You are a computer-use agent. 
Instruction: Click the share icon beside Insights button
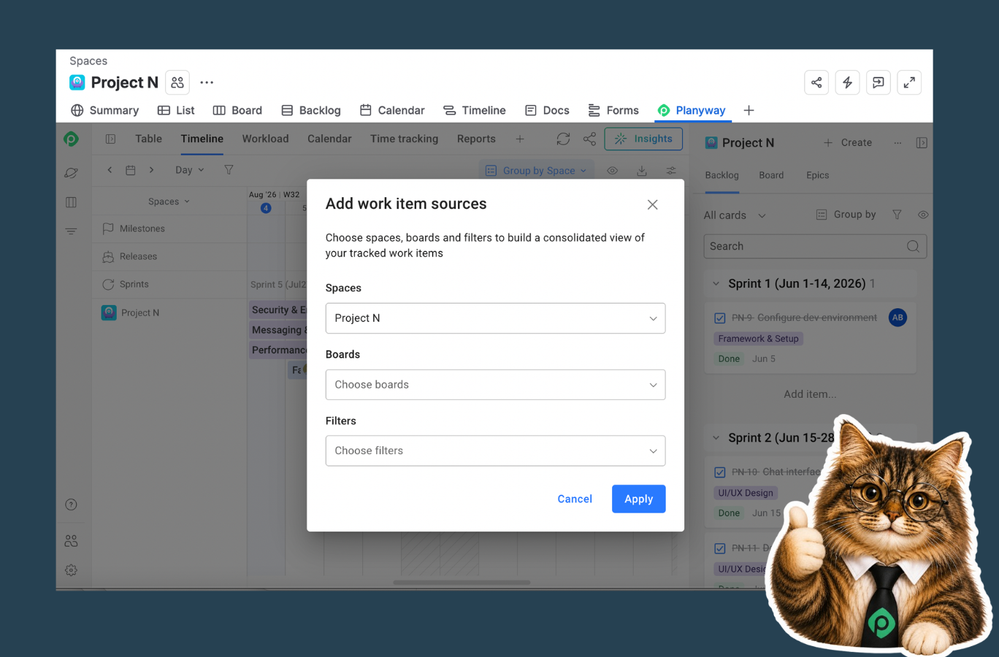coord(589,139)
